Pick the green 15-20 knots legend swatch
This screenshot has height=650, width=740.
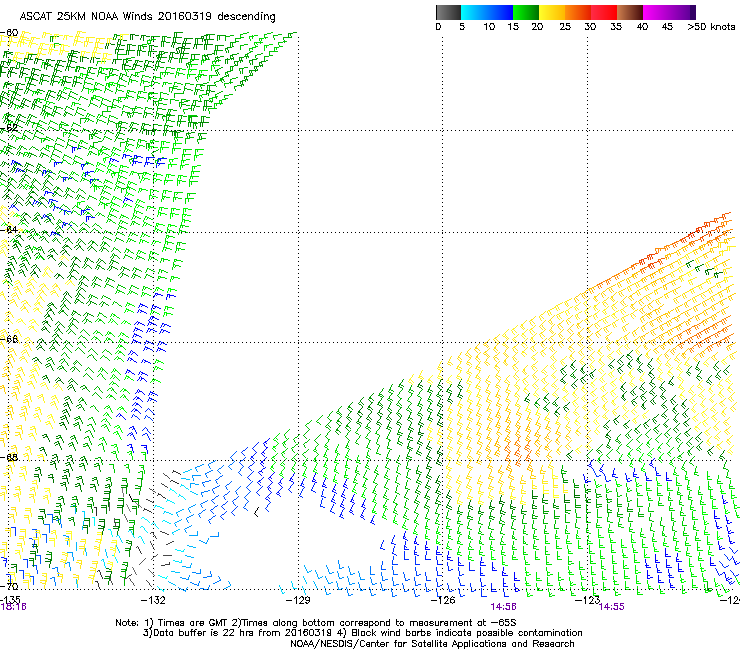(x=526, y=12)
